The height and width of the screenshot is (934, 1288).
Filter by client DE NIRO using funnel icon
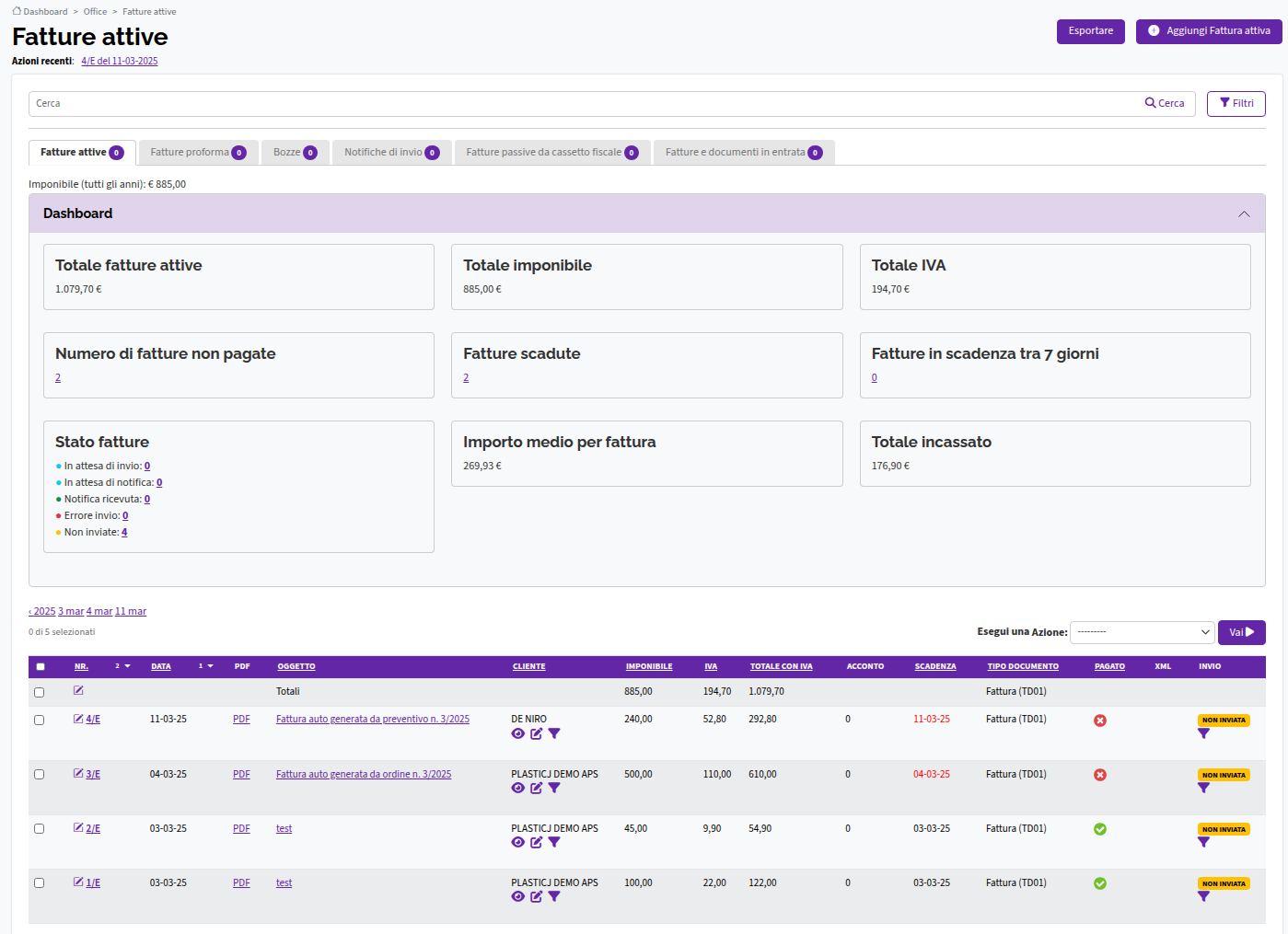[x=554, y=733]
